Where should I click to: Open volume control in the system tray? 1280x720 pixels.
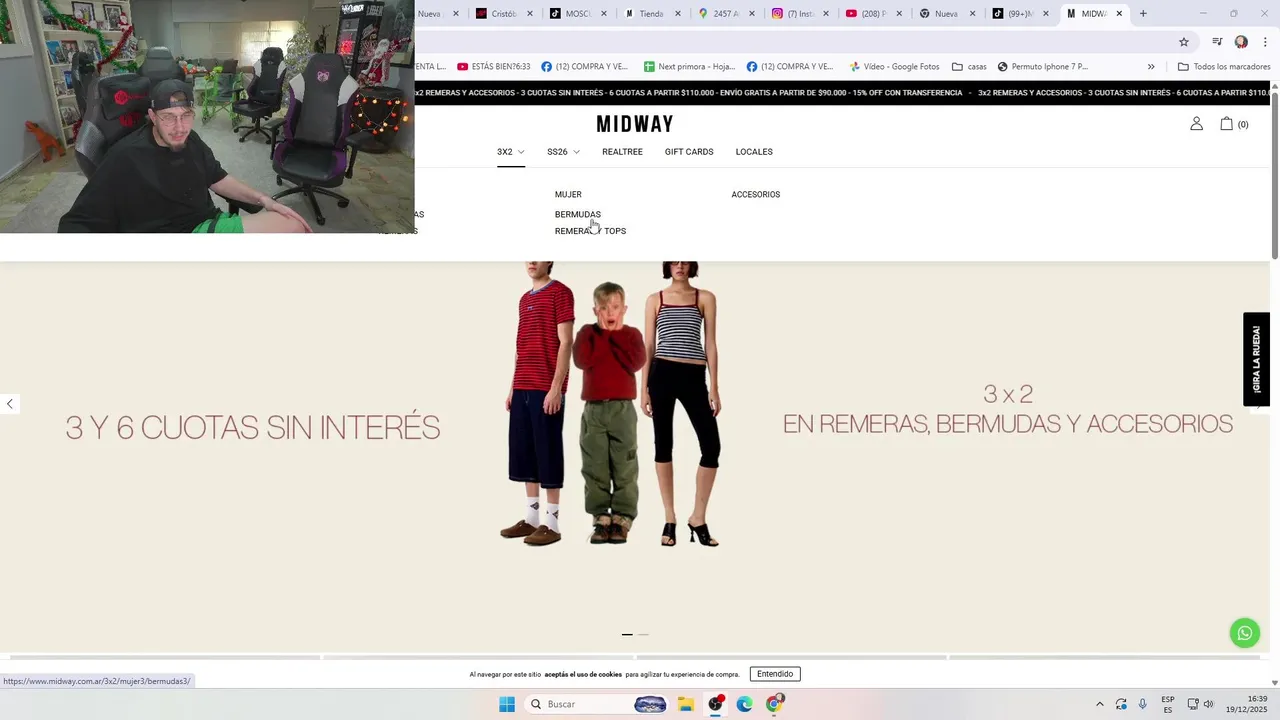(1208, 704)
